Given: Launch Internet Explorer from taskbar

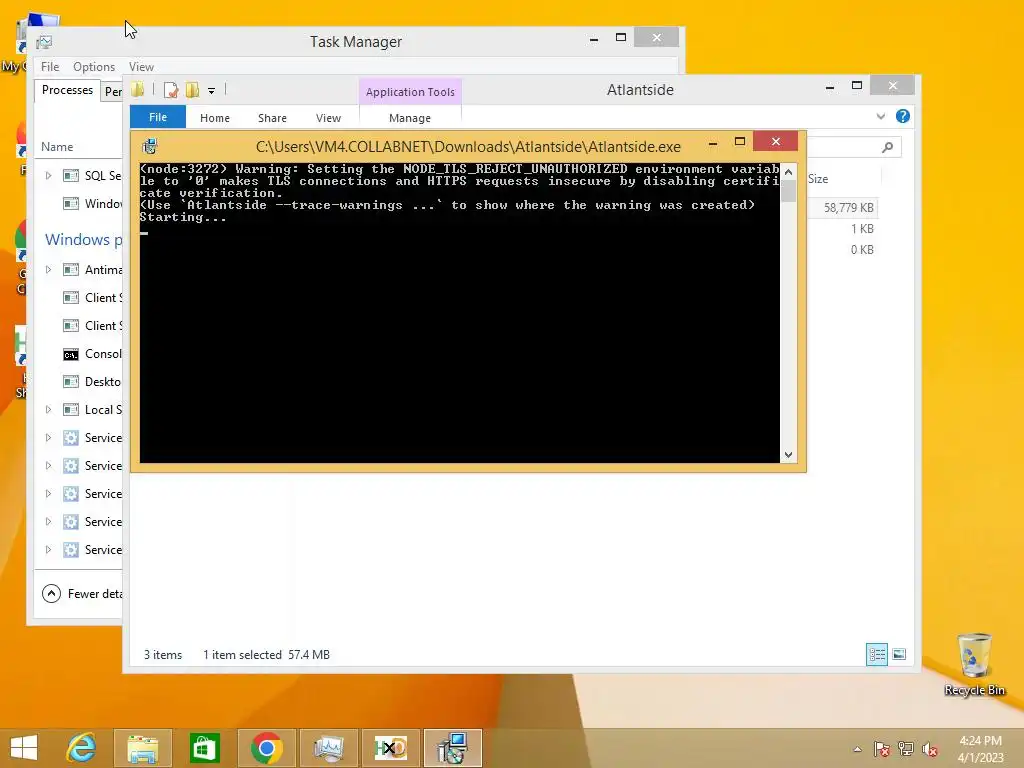Looking at the screenshot, I should (81, 748).
